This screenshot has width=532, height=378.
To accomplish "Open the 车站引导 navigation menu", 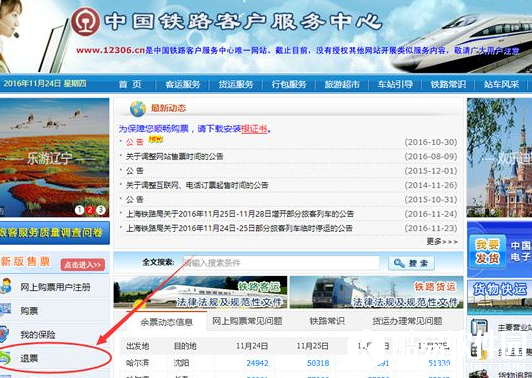I will point(395,84).
